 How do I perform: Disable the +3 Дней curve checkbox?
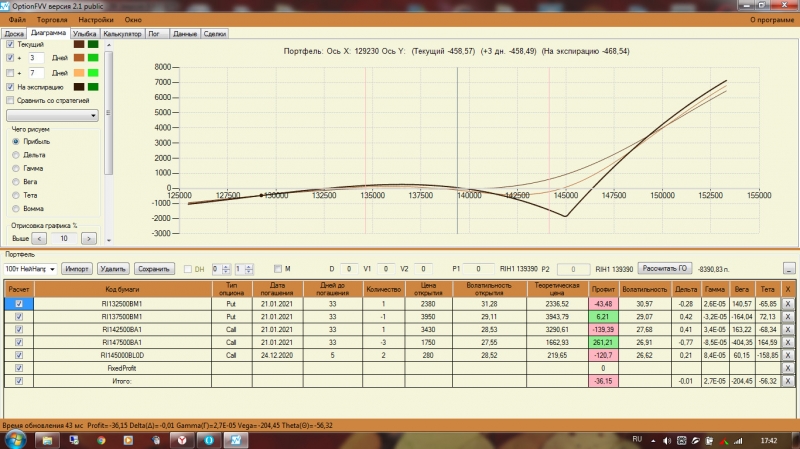tap(10, 58)
